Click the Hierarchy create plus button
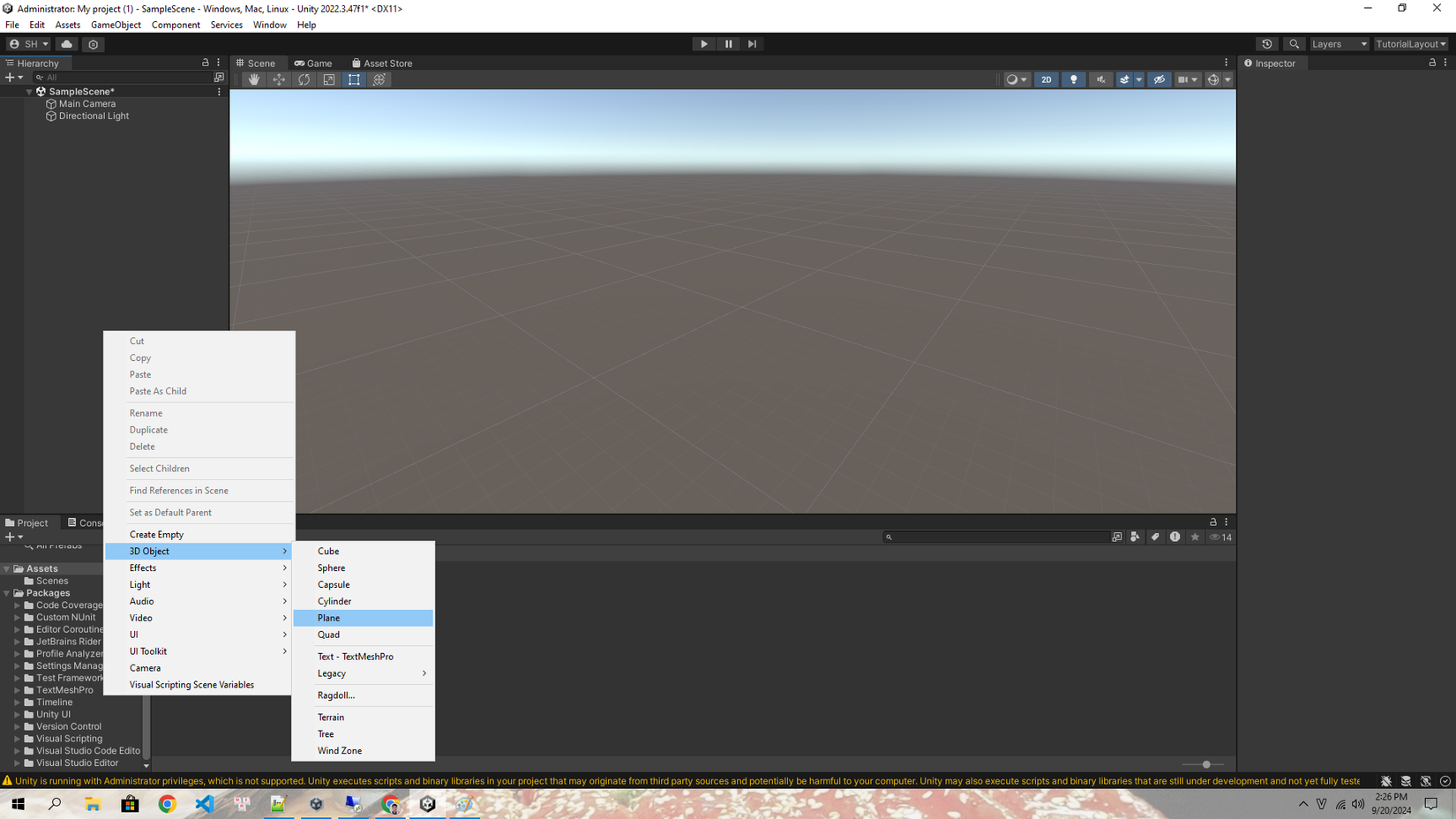 tap(14, 78)
